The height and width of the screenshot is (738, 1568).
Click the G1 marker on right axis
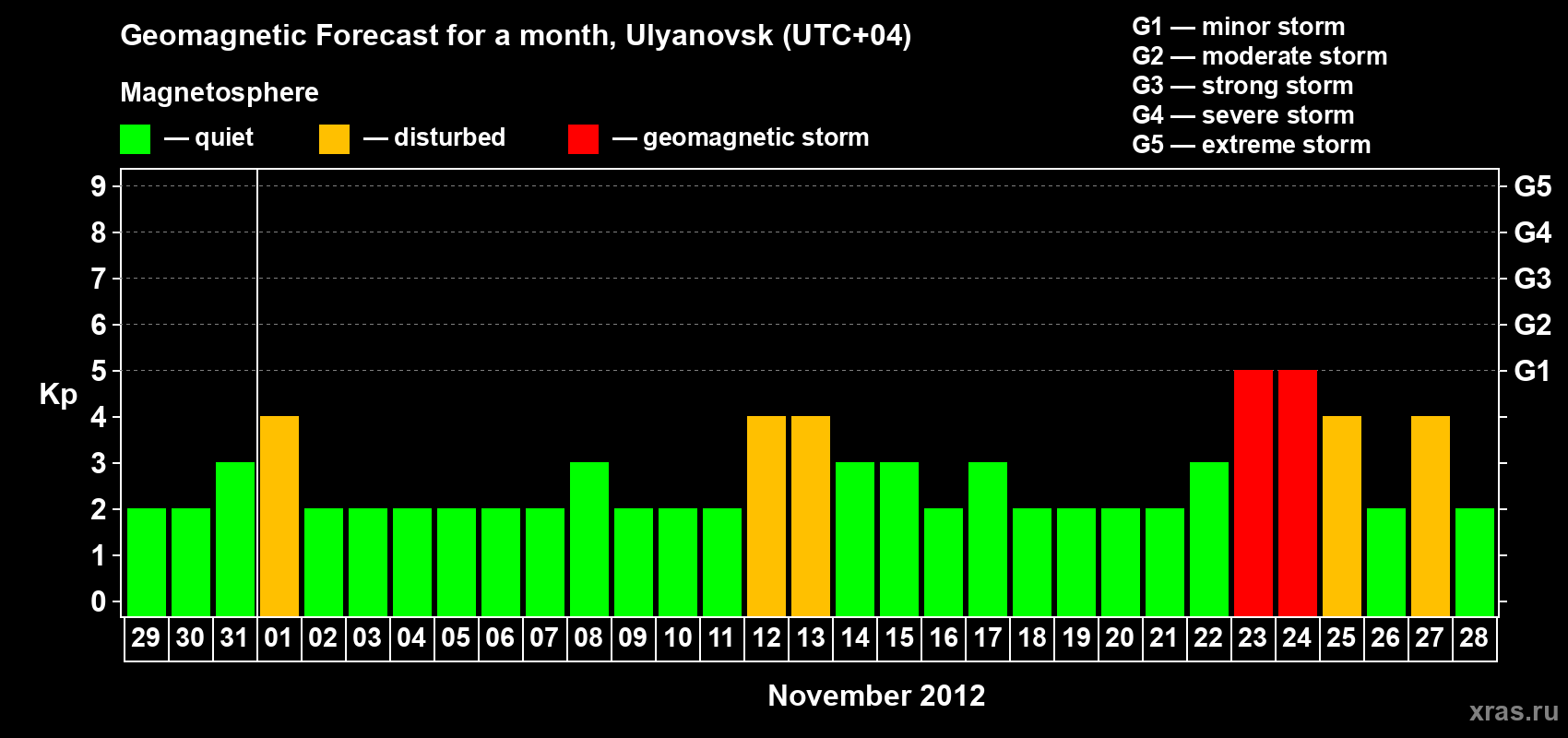pyautogui.click(x=1532, y=371)
